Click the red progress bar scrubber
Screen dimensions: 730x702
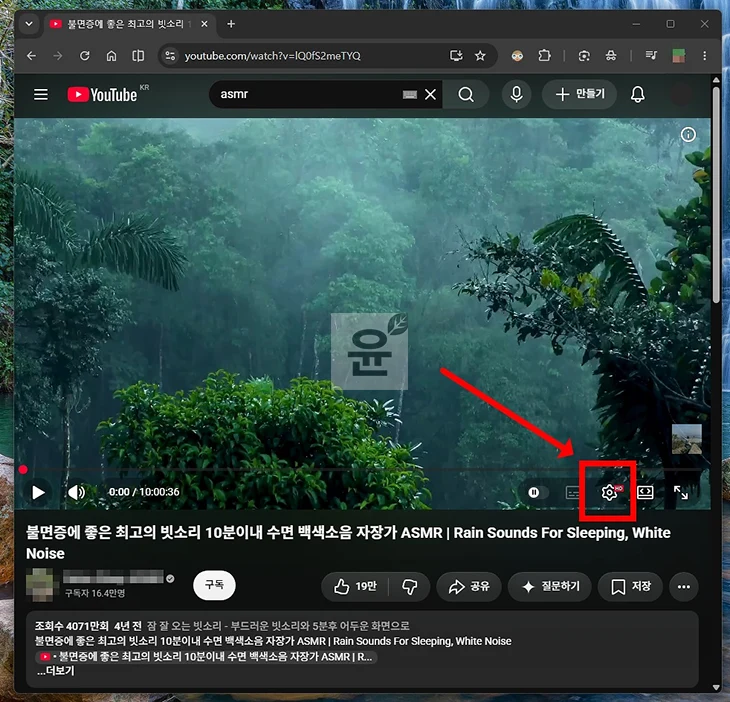pyautogui.click(x=23, y=470)
